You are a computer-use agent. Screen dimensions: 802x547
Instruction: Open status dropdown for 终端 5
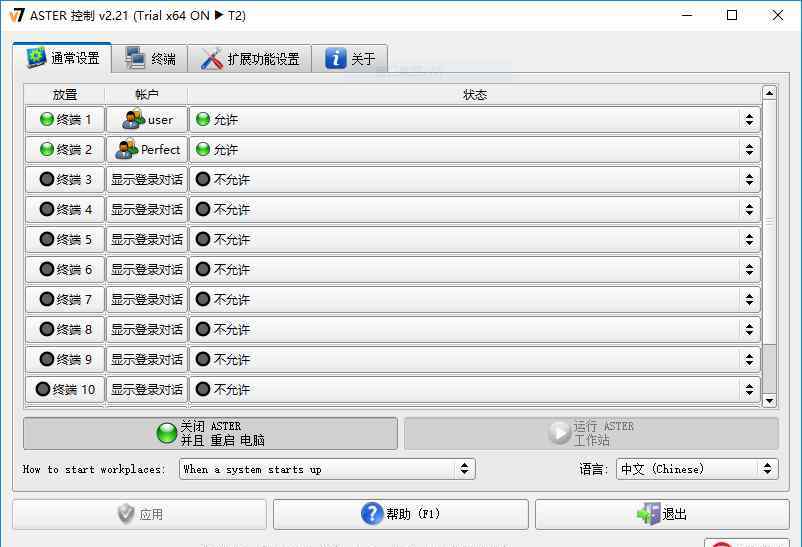click(x=475, y=239)
